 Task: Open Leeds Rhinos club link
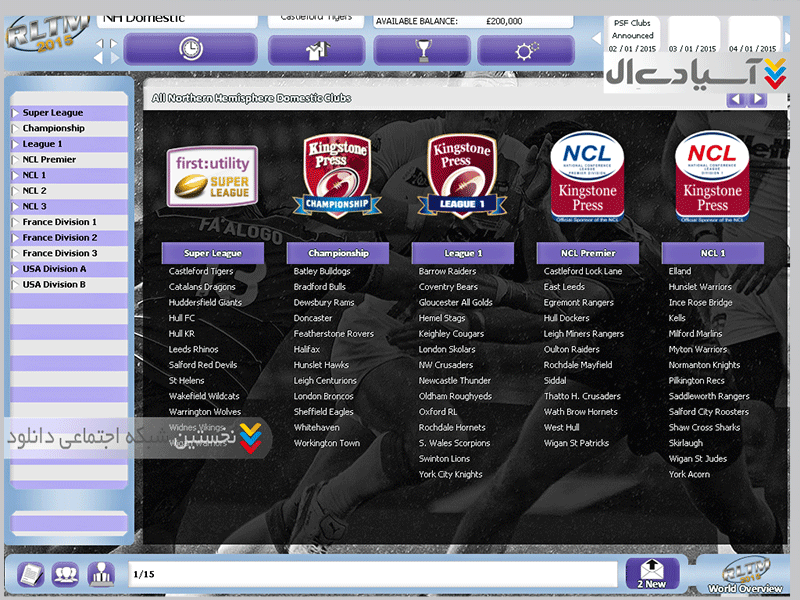[x=194, y=349]
